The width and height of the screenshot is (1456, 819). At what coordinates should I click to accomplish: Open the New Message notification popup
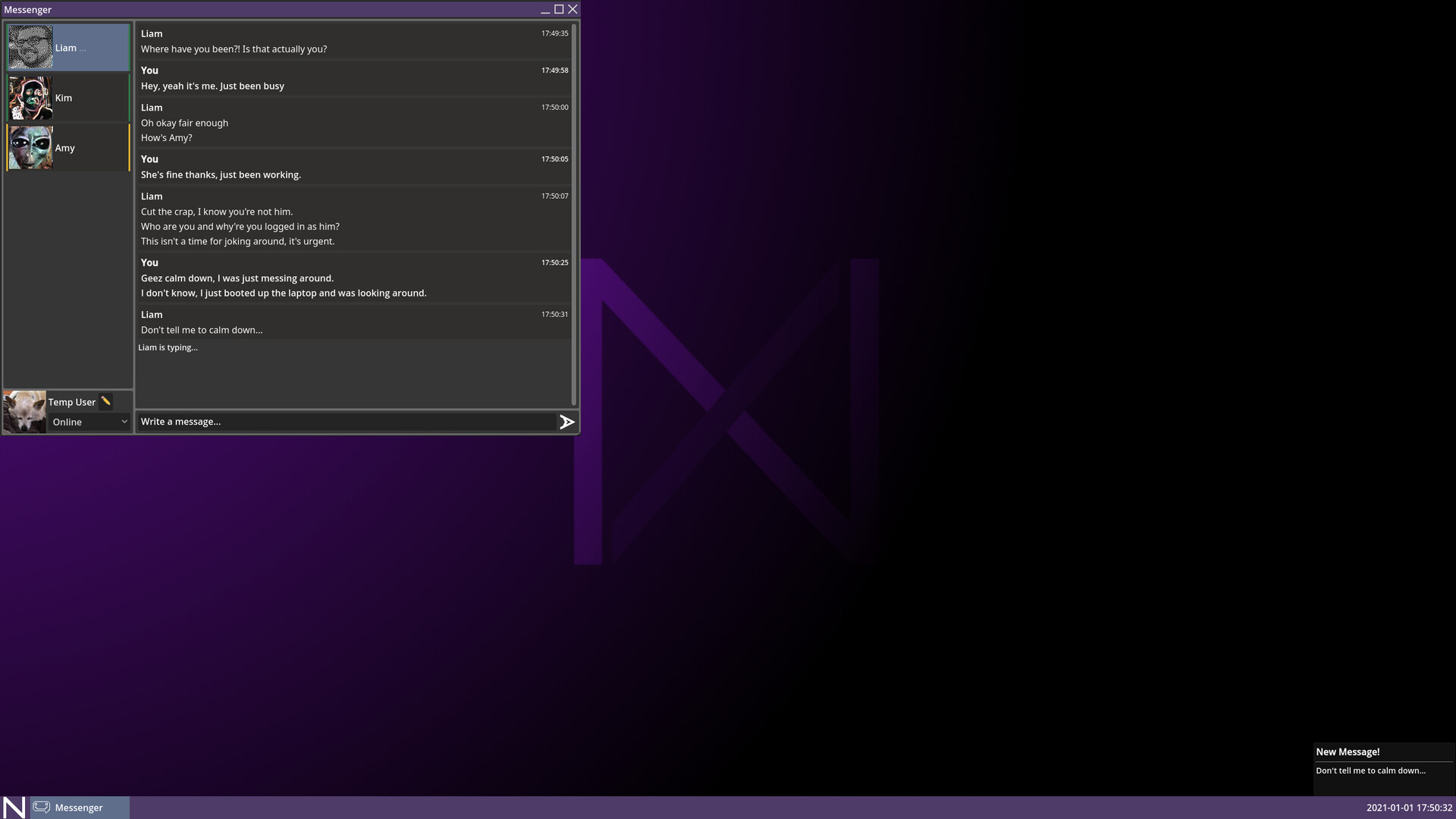coord(1383,767)
